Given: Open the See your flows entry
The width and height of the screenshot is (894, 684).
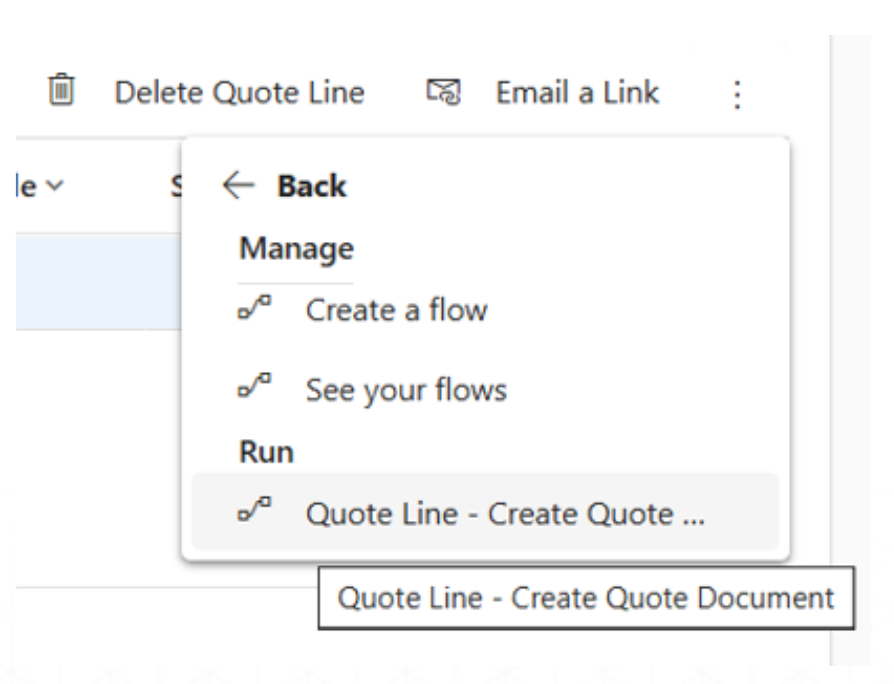Looking at the screenshot, I should 406,390.
